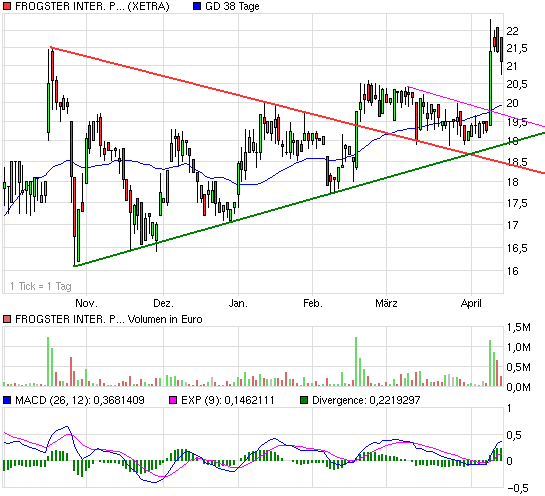Click the price axis value '17,5'
The width and height of the screenshot is (545, 496).
pos(517,203)
